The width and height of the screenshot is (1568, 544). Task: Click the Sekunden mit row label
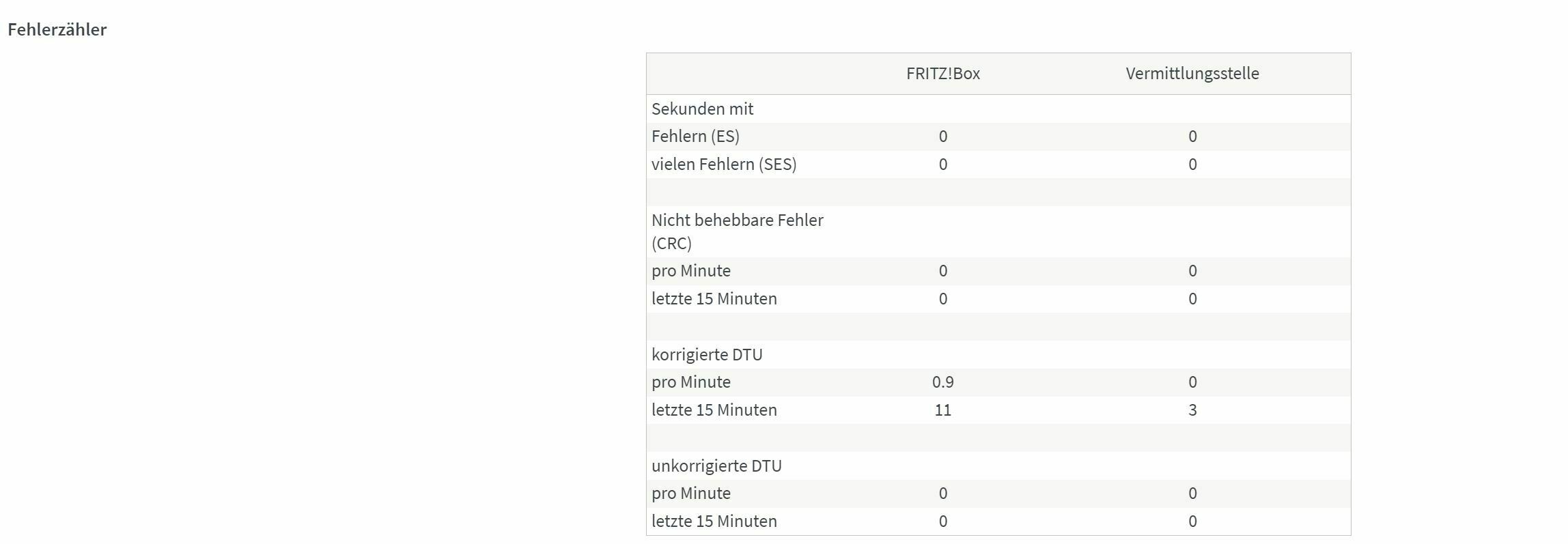[702, 109]
